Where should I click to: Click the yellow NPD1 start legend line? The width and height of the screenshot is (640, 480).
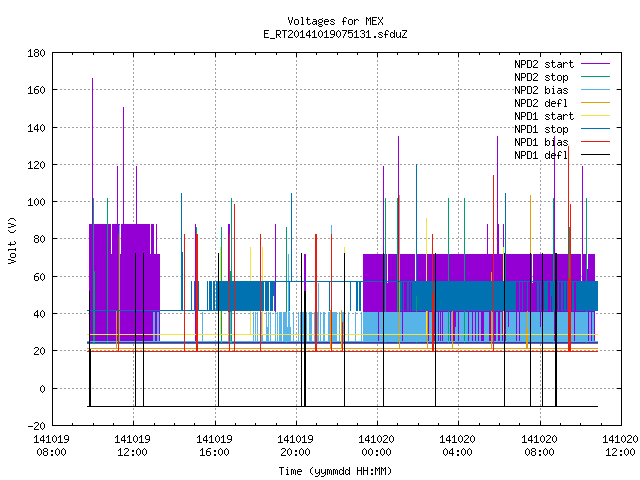(595, 116)
